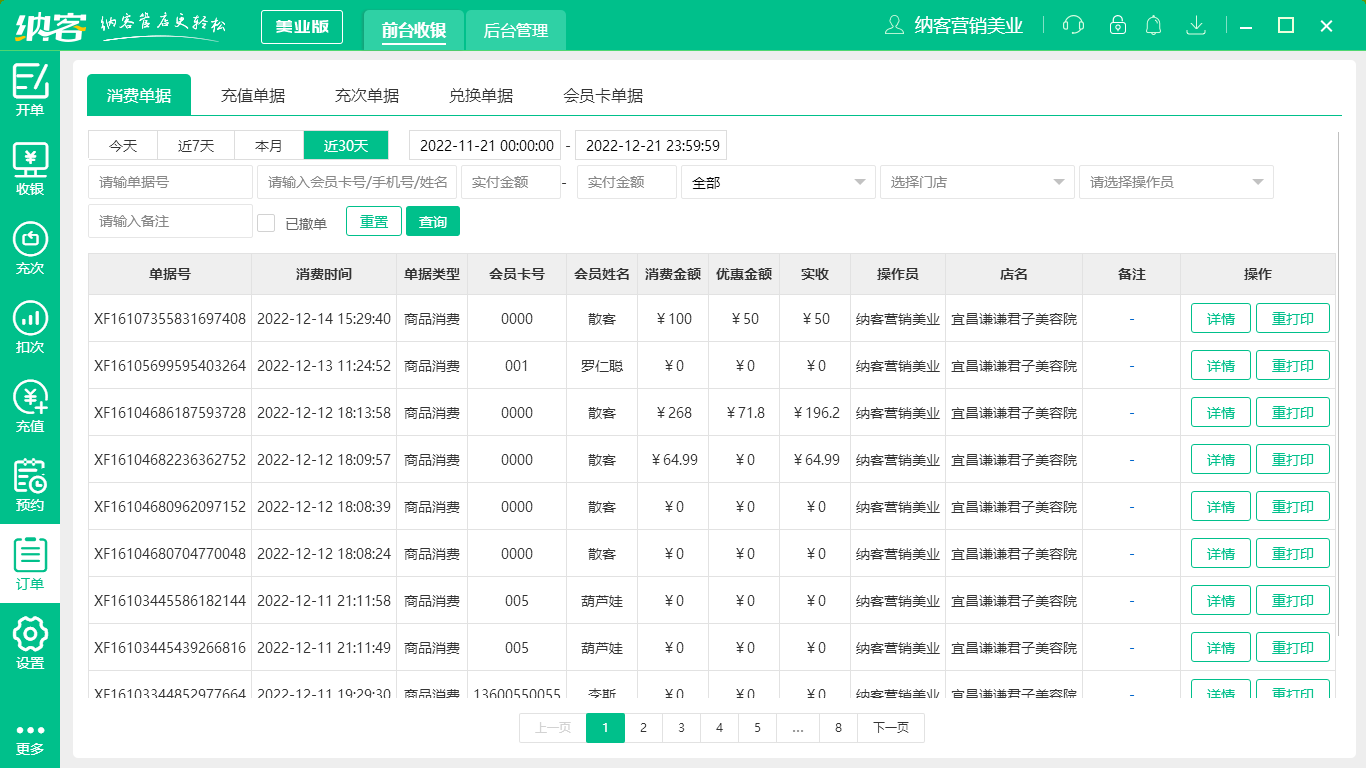Open the 开单 (billing) sidebar icon

30,88
